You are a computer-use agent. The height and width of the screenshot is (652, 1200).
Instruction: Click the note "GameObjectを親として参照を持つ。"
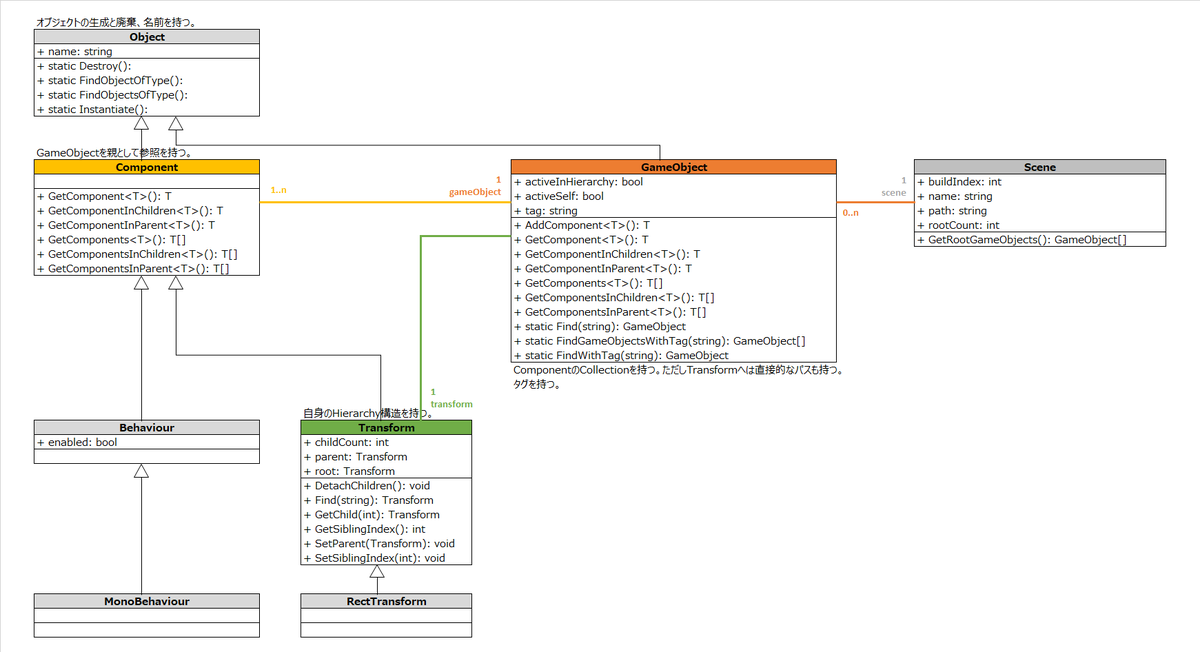(x=113, y=153)
